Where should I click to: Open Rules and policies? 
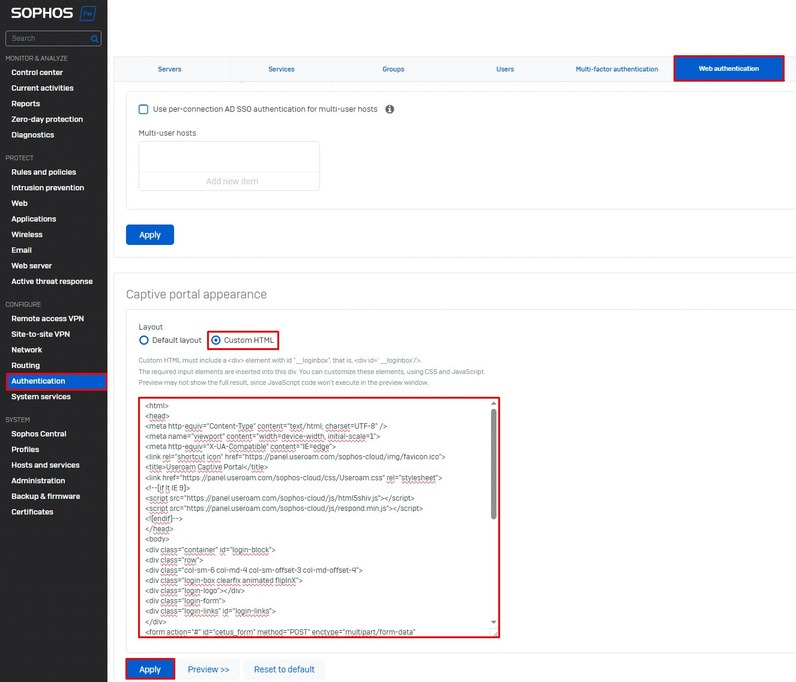click(44, 172)
